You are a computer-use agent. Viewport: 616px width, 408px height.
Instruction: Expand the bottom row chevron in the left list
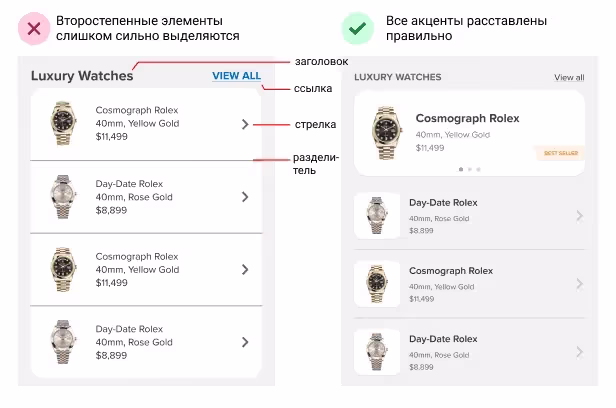pyautogui.click(x=246, y=342)
